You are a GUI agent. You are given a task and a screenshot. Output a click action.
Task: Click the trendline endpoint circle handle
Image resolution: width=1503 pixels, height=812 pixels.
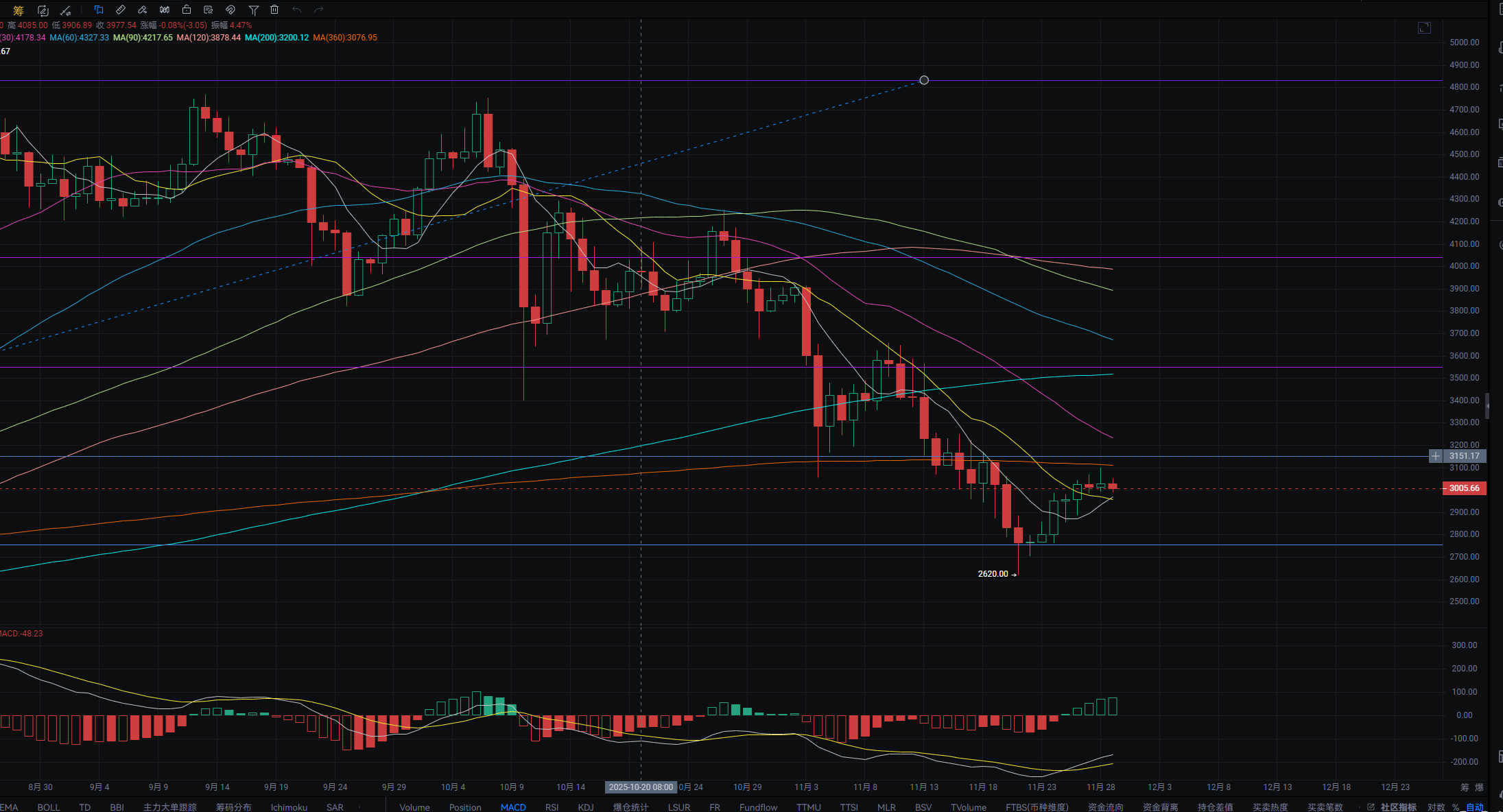[x=924, y=80]
